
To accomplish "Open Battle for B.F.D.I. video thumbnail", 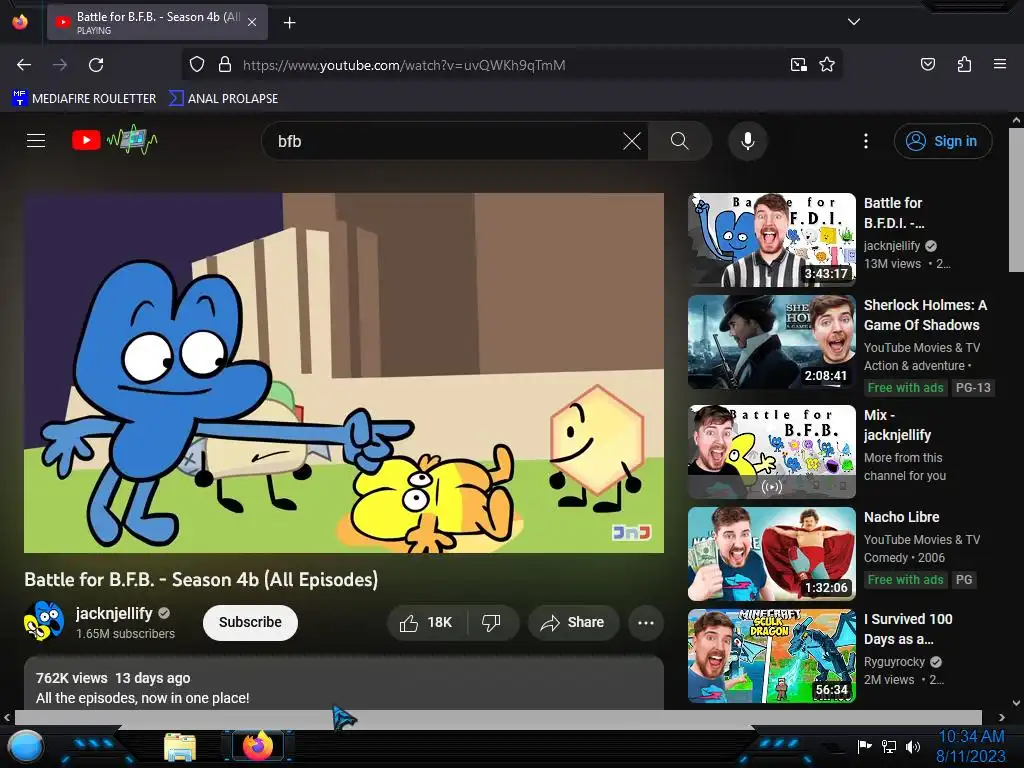I will pyautogui.click(x=771, y=240).
